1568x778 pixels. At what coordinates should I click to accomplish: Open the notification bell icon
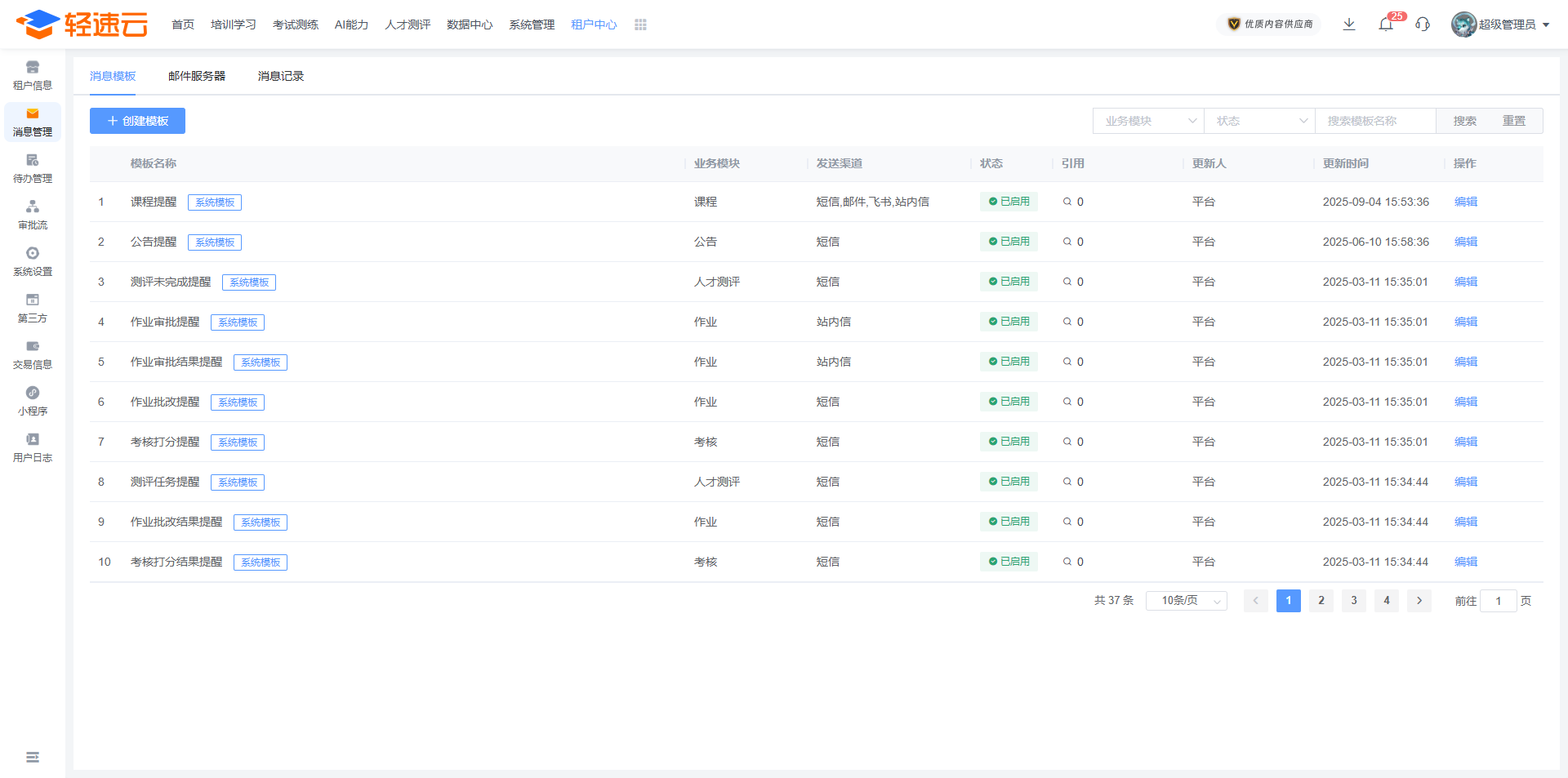(1386, 24)
